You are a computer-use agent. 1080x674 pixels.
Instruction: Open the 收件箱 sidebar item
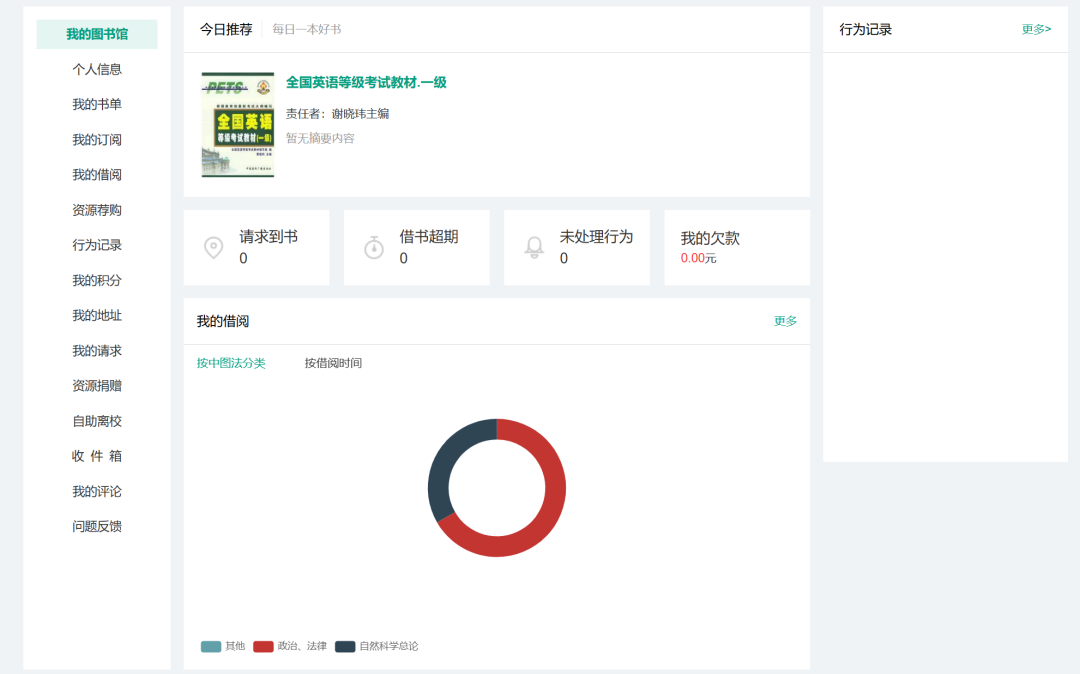click(x=97, y=456)
